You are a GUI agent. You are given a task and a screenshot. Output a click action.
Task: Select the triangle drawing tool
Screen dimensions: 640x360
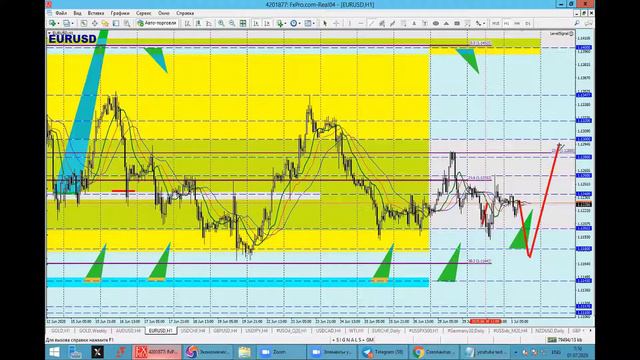(x=446, y=23)
